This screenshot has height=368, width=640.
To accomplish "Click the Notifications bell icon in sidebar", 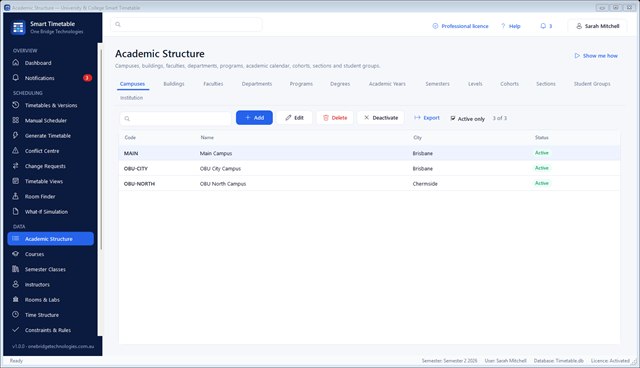I will 16,78.
